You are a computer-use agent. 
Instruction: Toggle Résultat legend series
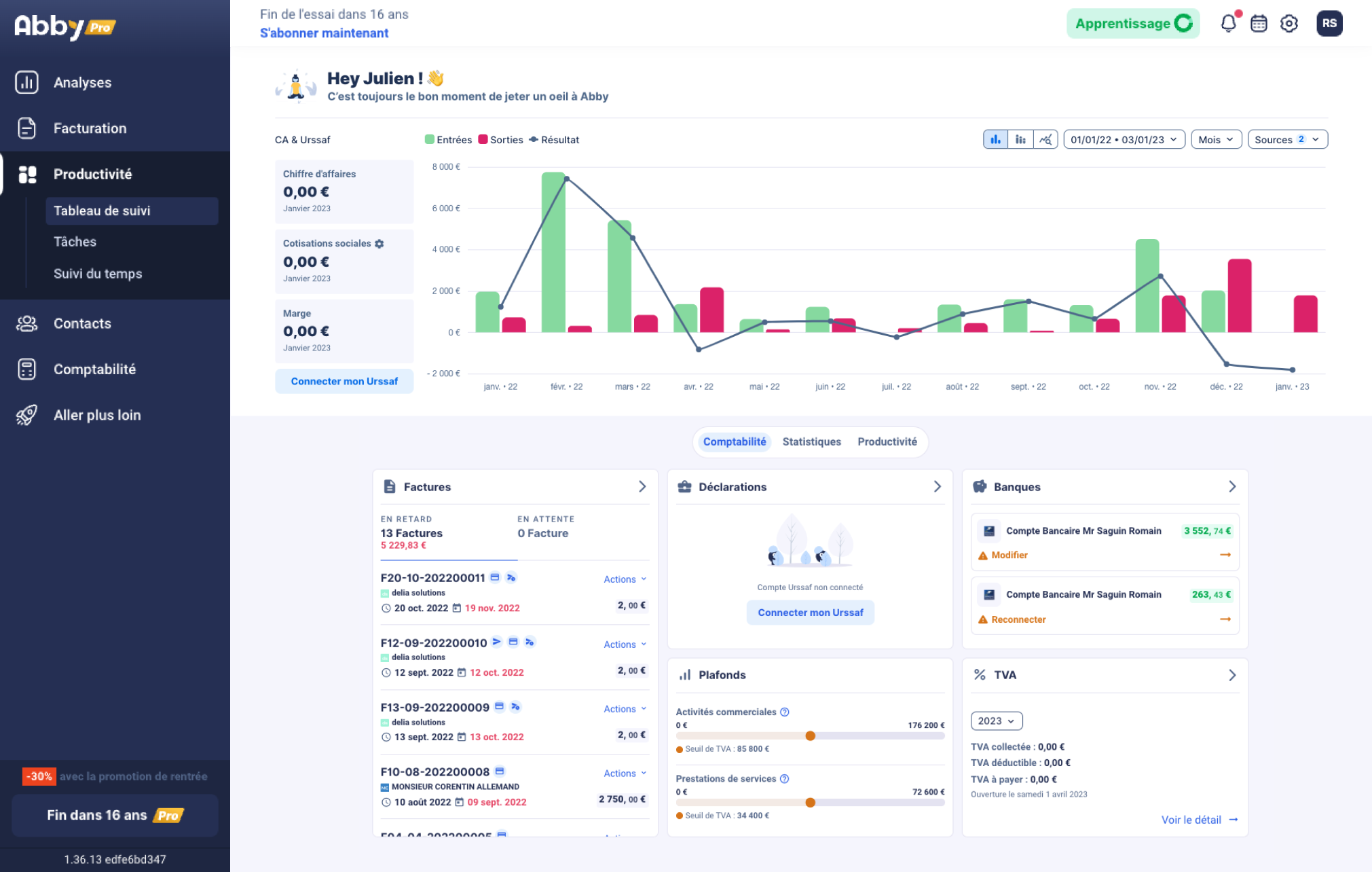pyautogui.click(x=554, y=140)
